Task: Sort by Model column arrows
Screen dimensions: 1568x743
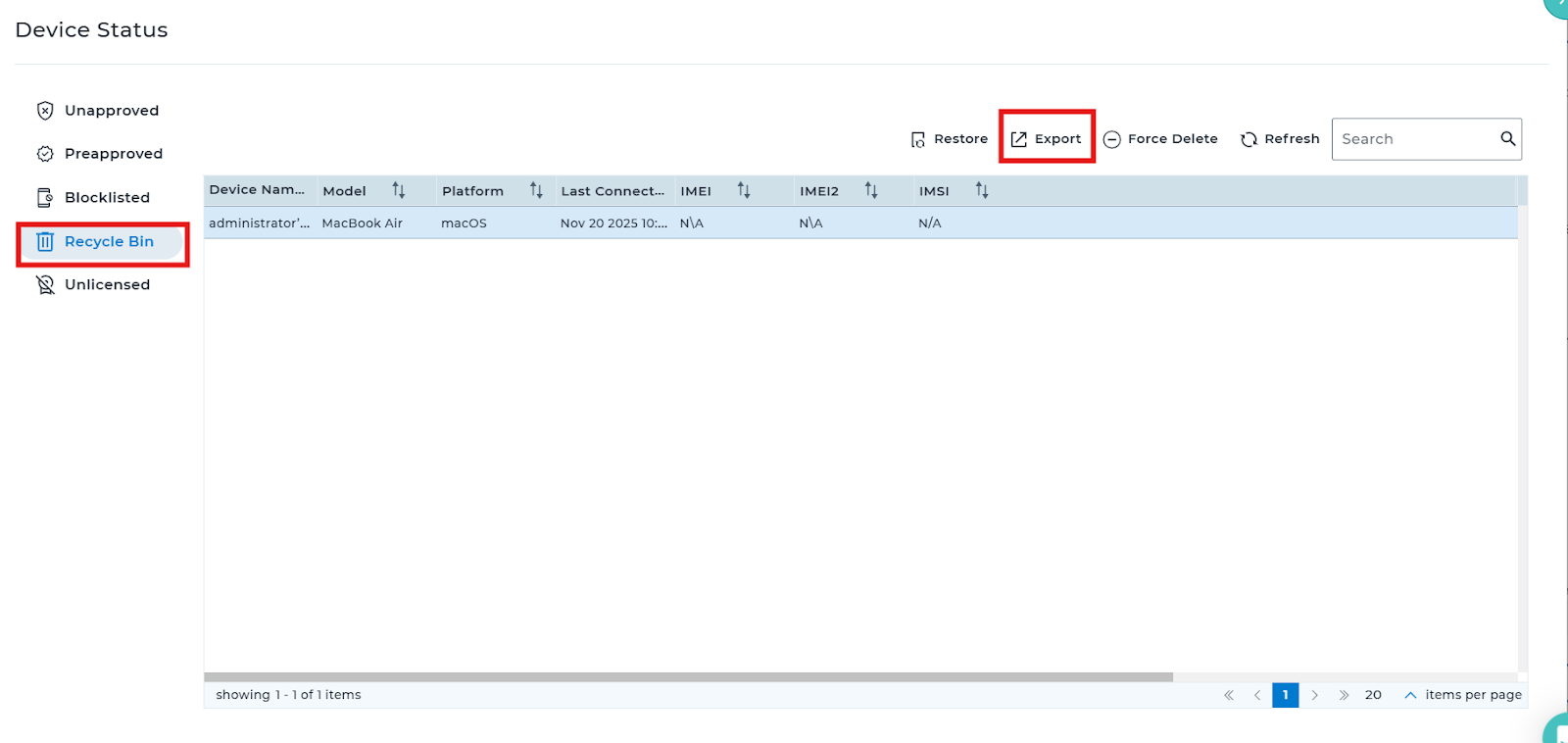Action: pos(399,190)
